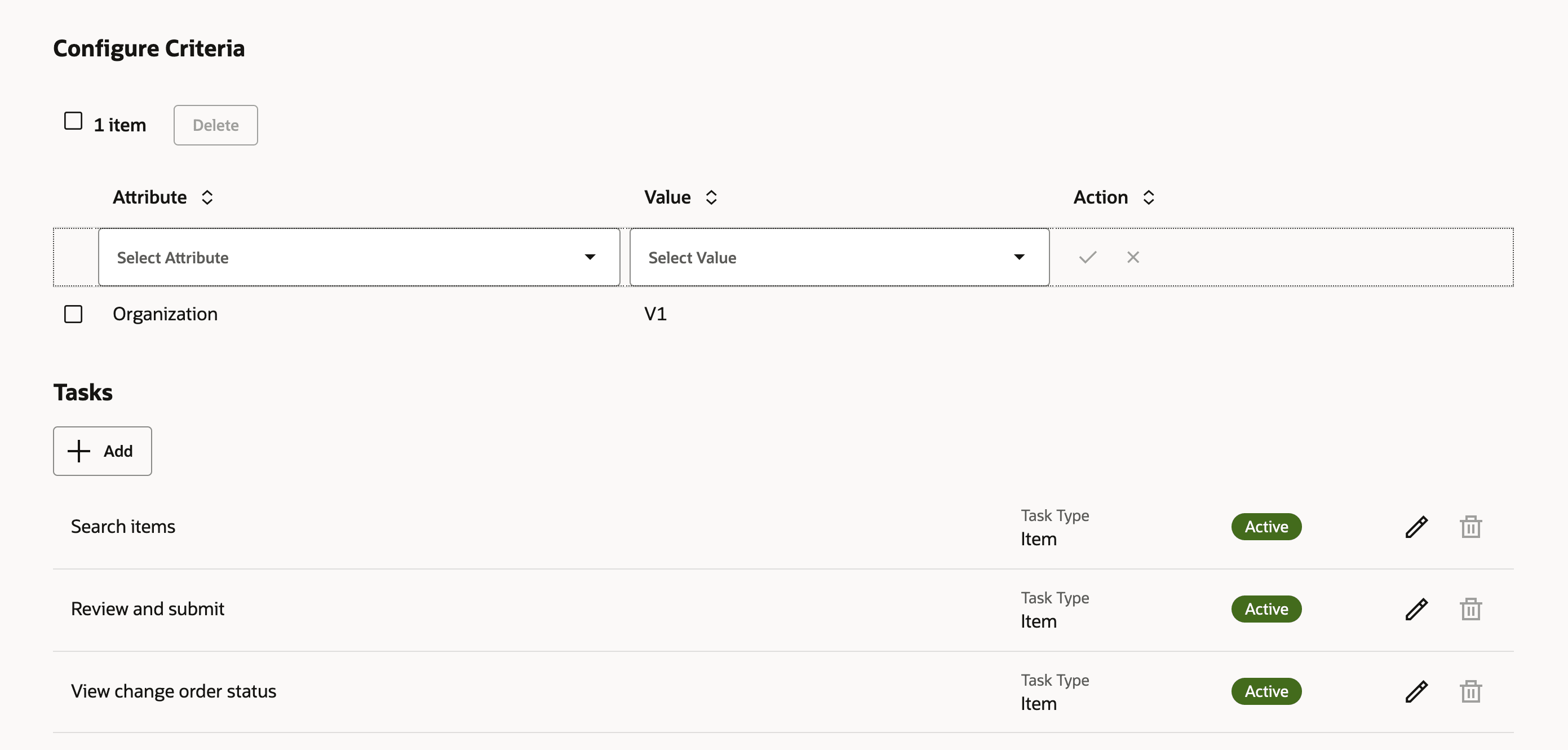Open the Select Attribute dropdown
This screenshot has height=750, width=1568.
[358, 257]
